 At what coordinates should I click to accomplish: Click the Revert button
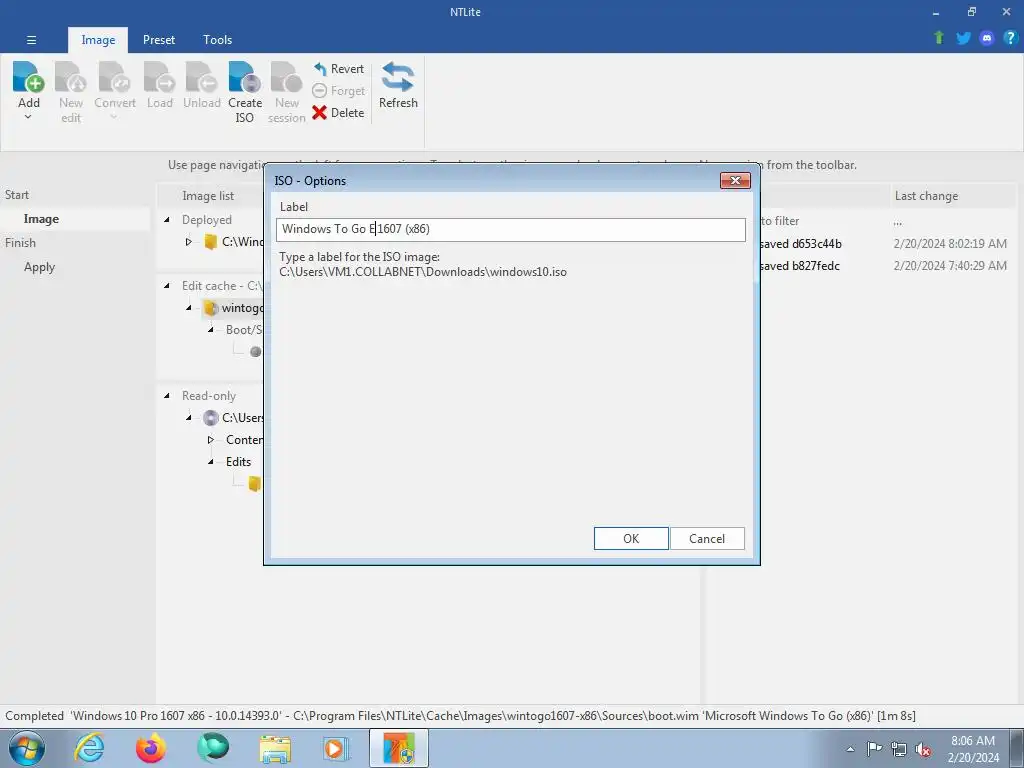coord(338,69)
